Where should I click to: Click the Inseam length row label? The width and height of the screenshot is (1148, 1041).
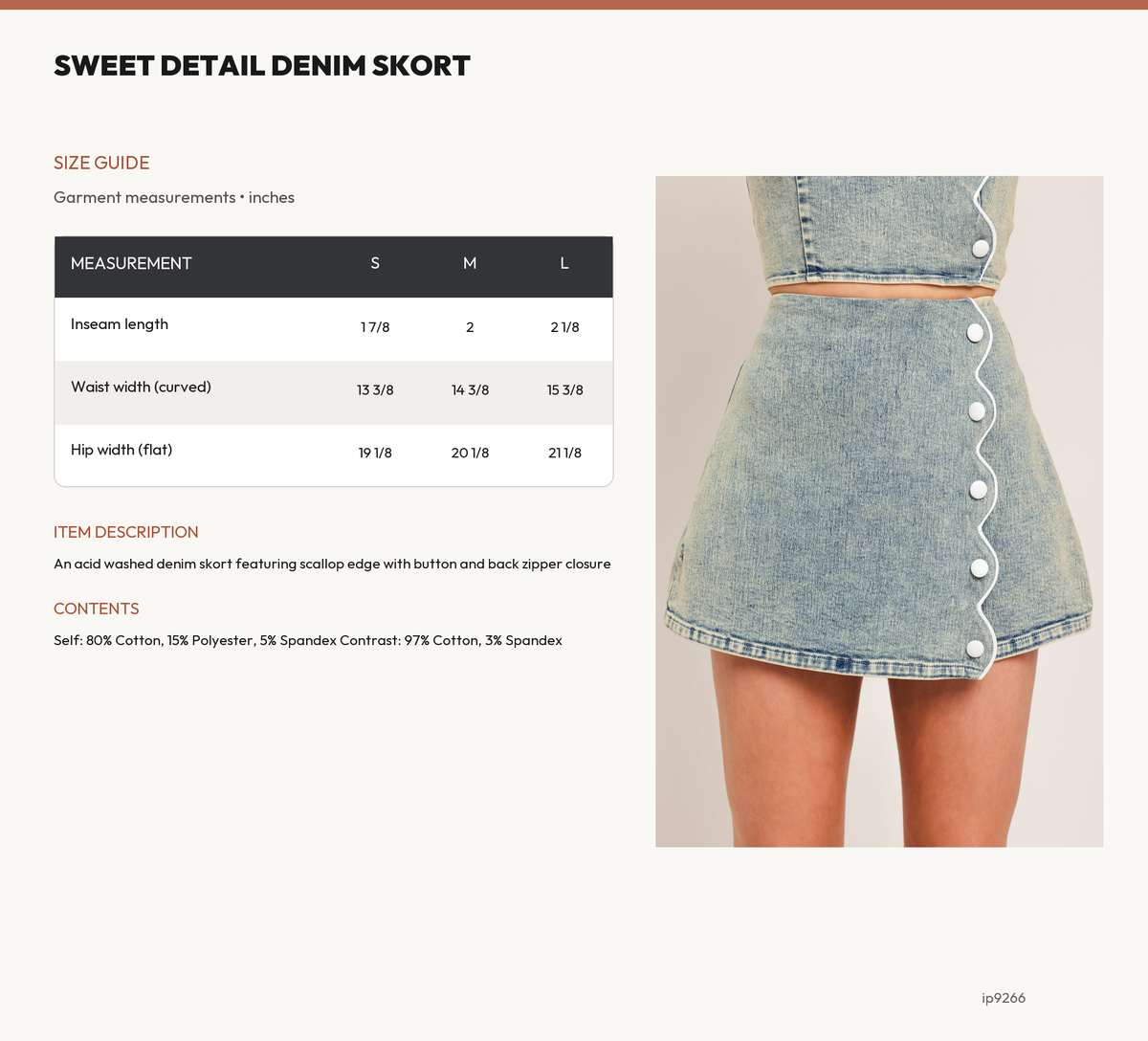click(x=120, y=324)
